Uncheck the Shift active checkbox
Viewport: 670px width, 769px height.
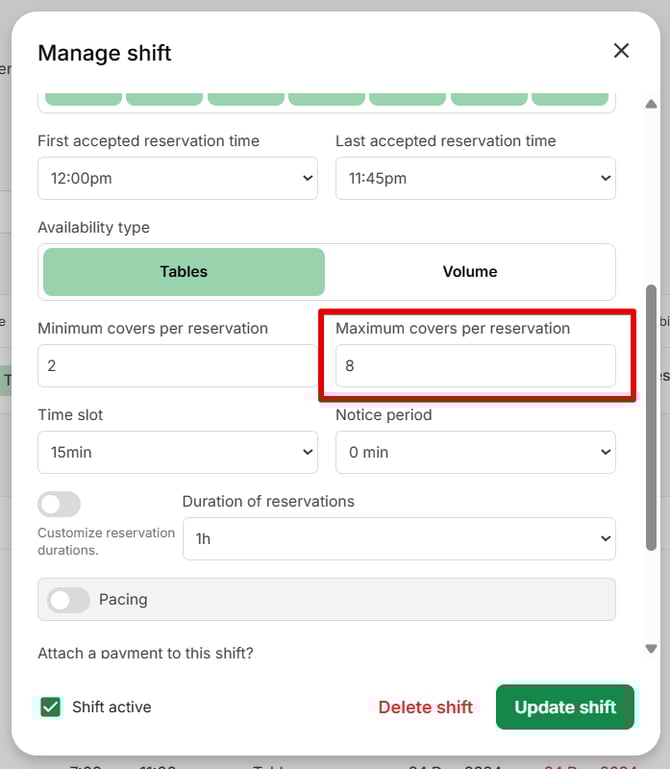coord(50,707)
